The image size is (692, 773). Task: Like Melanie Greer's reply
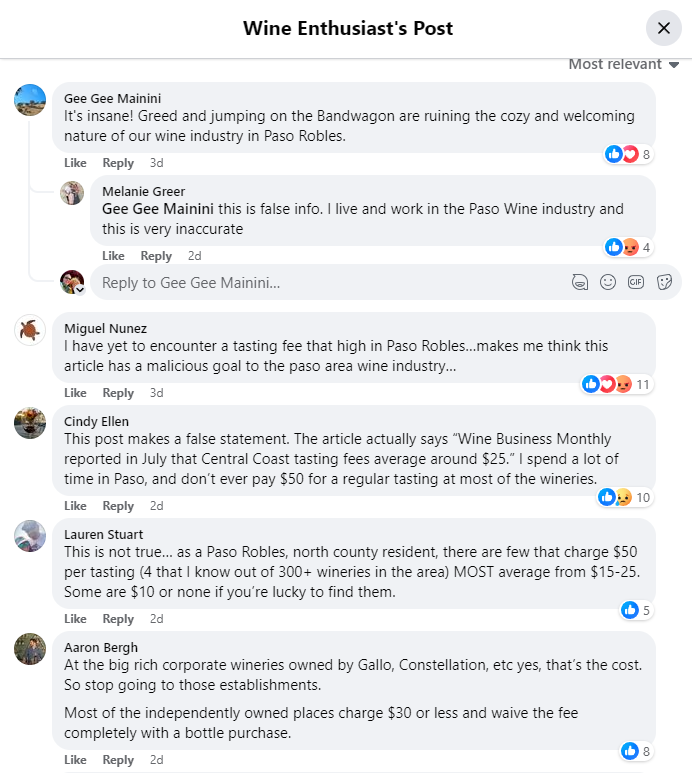(x=113, y=256)
